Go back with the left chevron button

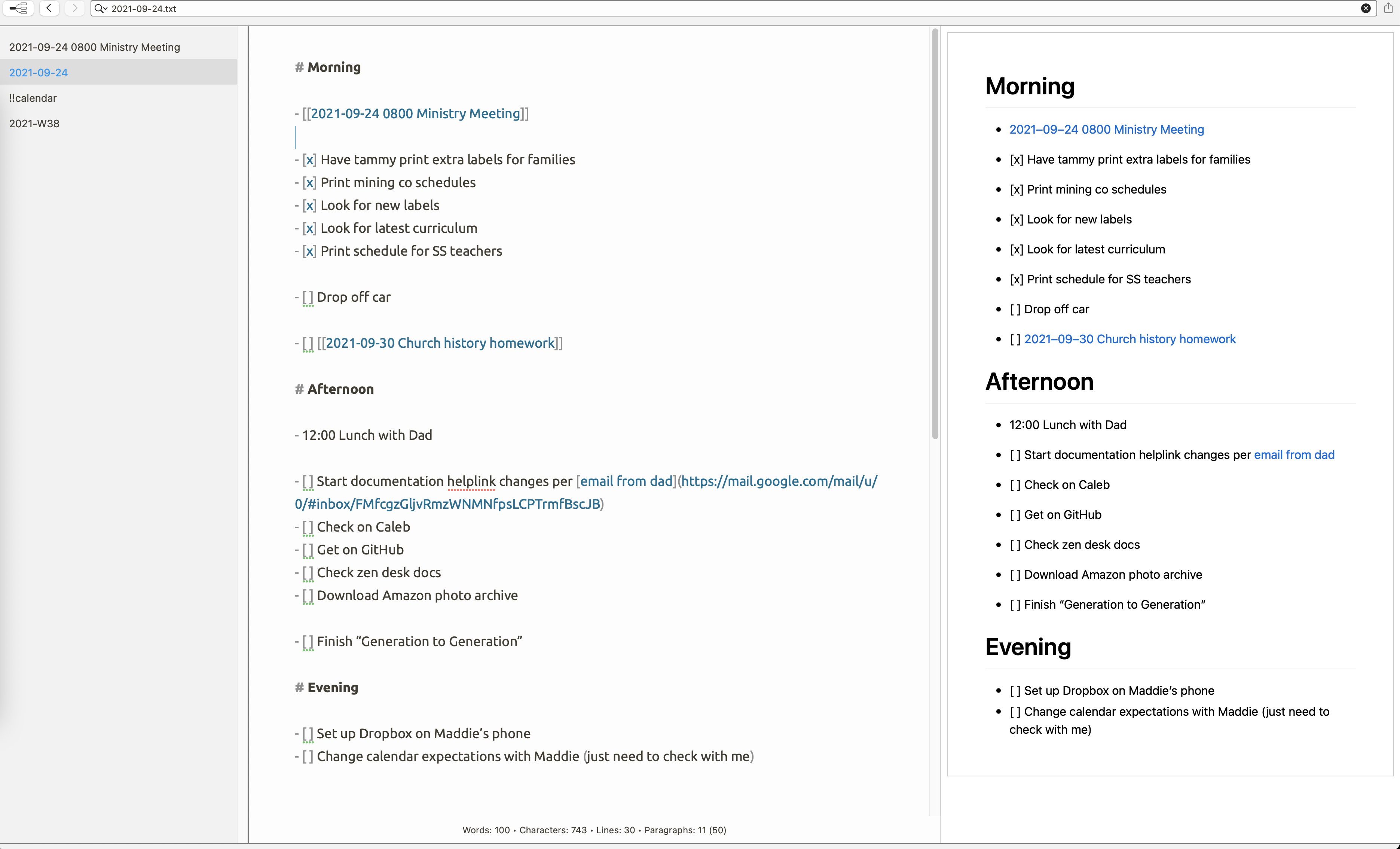click(x=49, y=8)
